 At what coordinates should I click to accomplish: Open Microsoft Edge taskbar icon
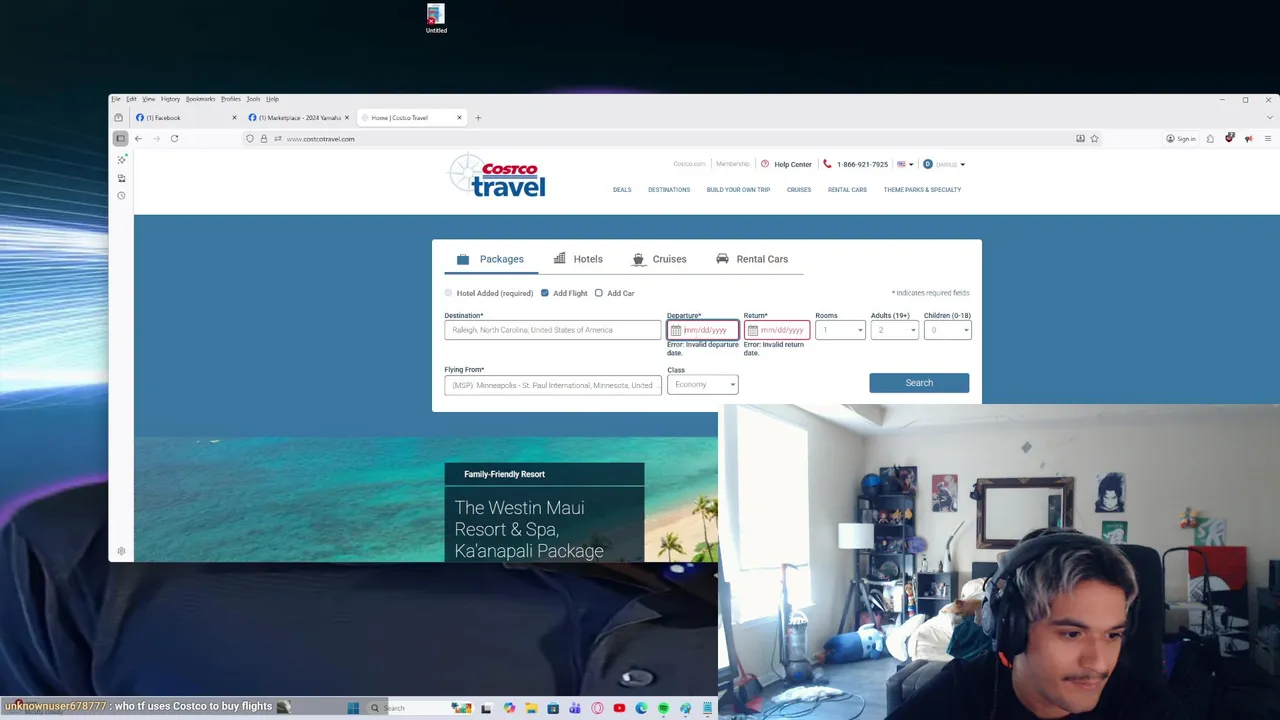tap(641, 708)
